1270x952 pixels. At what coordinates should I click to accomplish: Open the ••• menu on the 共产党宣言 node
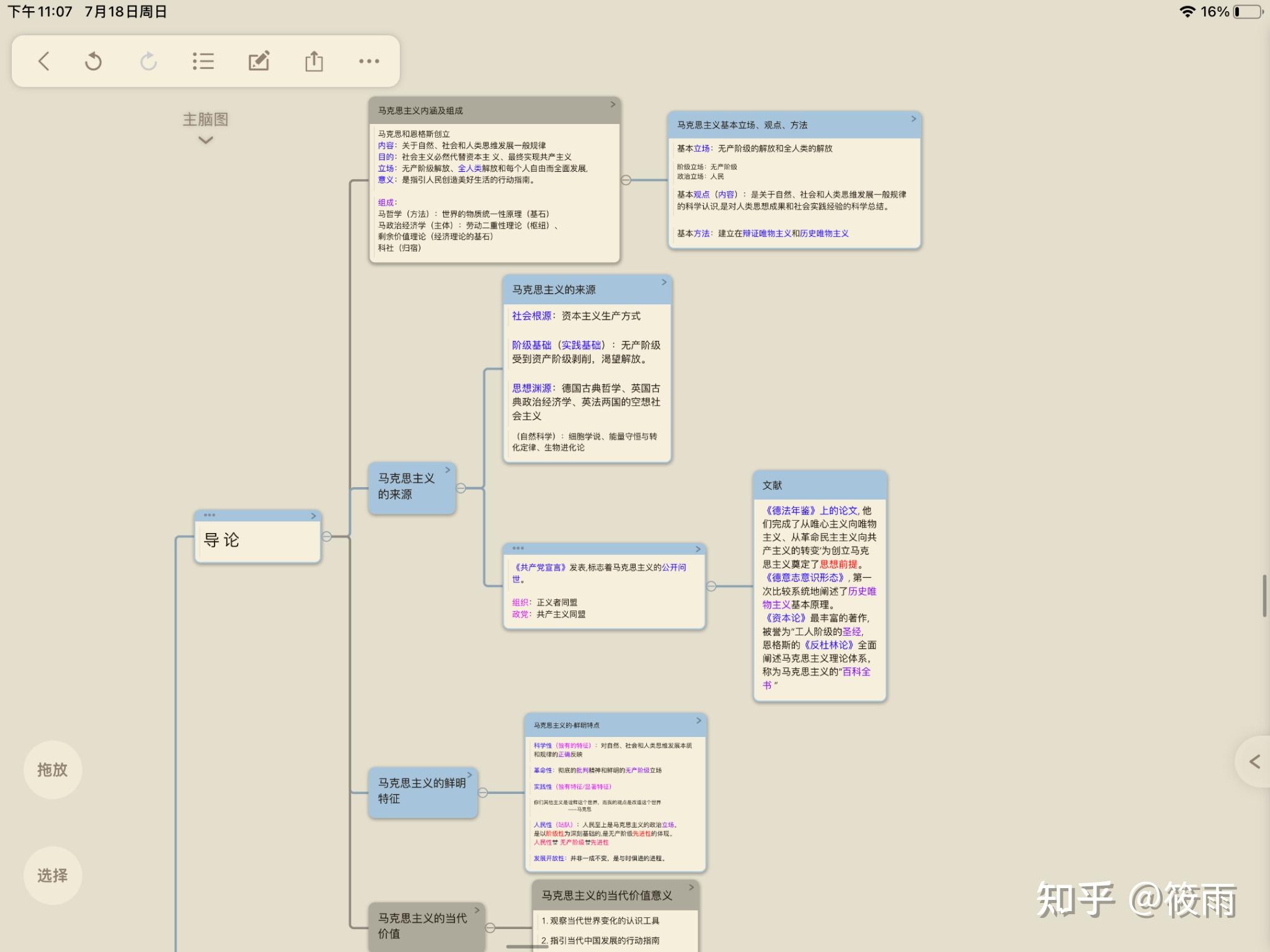pyautogui.click(x=517, y=549)
